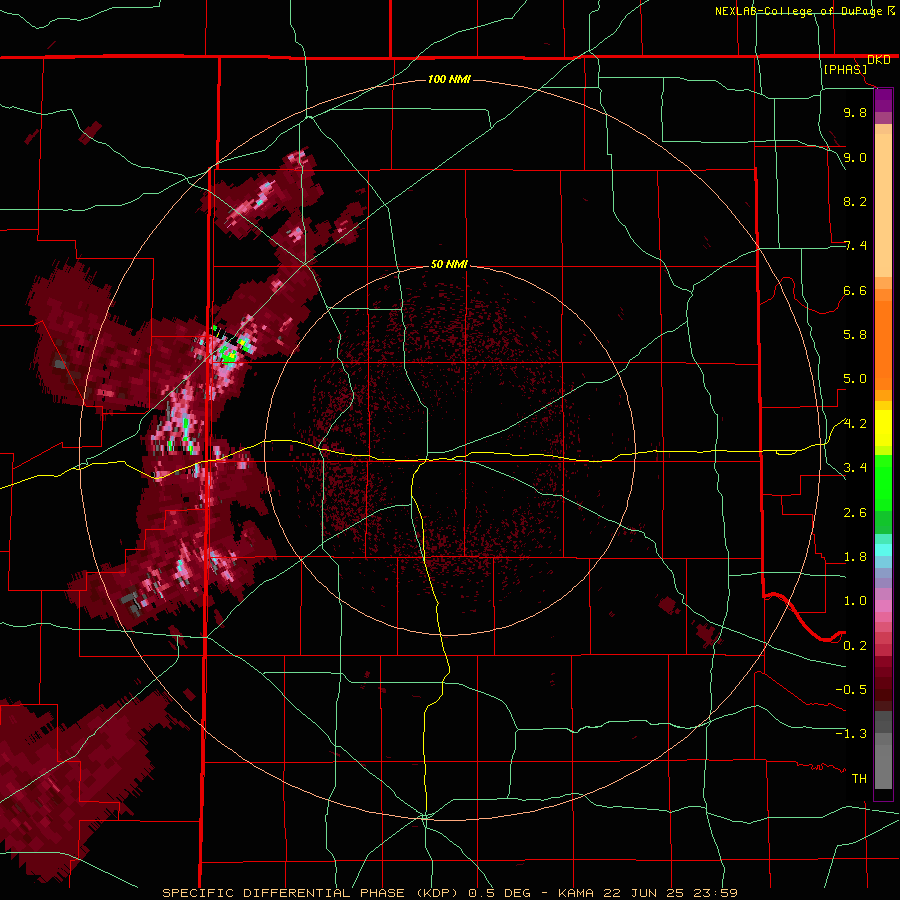The width and height of the screenshot is (900, 900).
Task: Click the bright green segment of the color scale
Action: point(883,482)
